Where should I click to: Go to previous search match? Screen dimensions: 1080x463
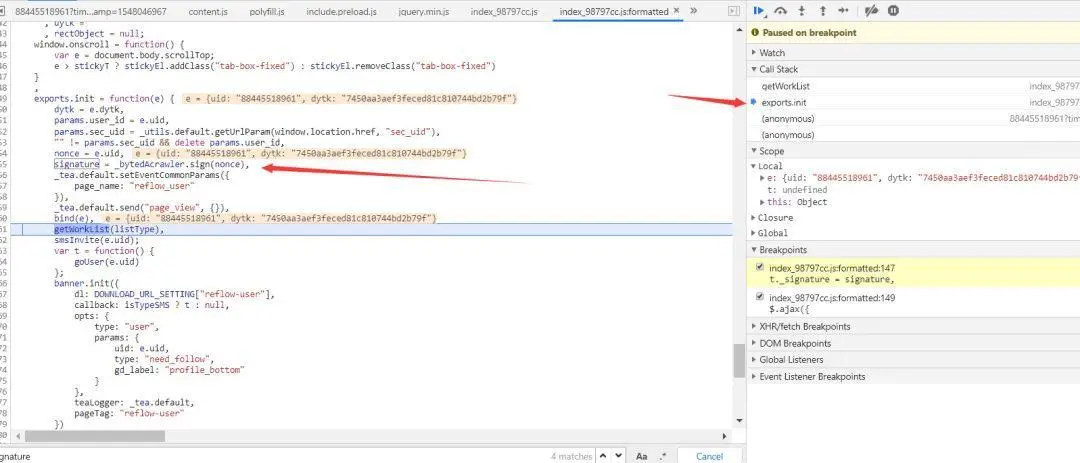click(603, 456)
